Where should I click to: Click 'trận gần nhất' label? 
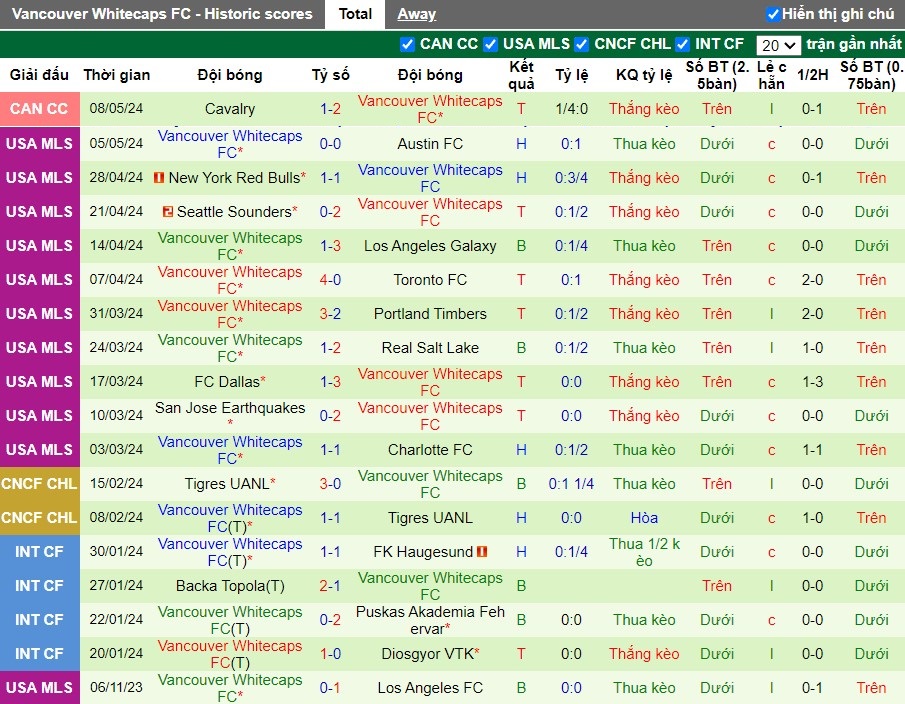[854, 44]
